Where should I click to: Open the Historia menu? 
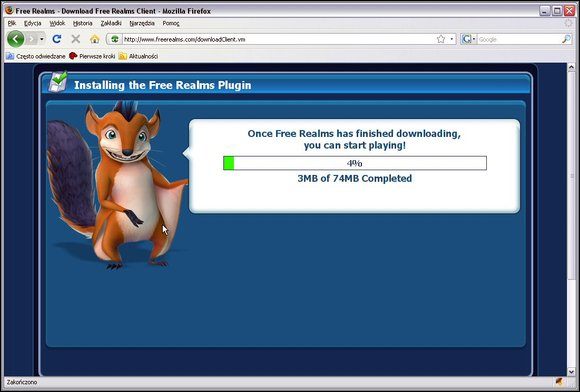tap(82, 23)
